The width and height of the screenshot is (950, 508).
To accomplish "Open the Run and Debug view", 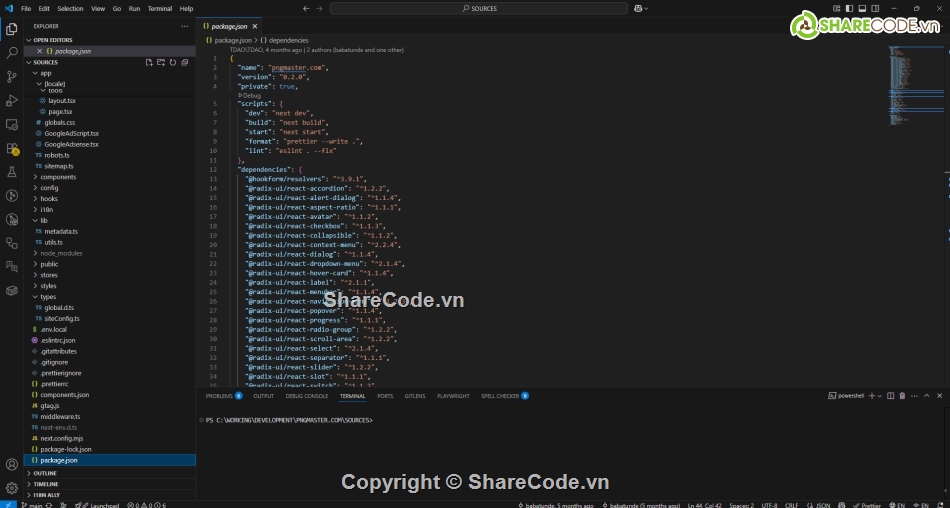I will click(12, 101).
